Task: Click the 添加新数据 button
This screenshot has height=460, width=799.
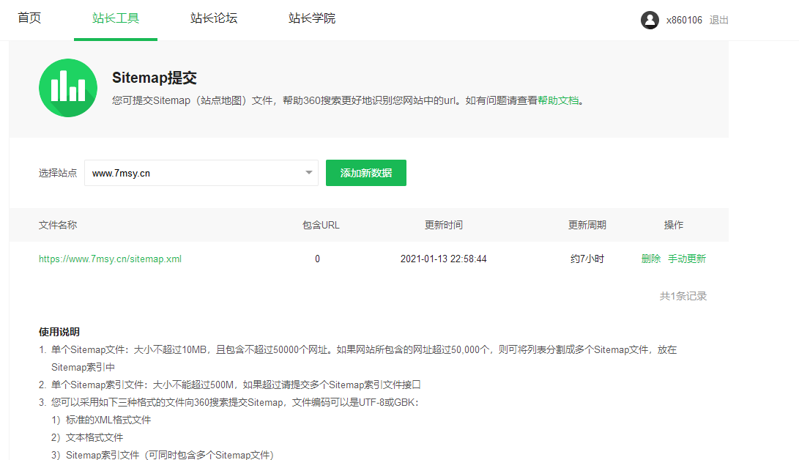Action: (366, 173)
